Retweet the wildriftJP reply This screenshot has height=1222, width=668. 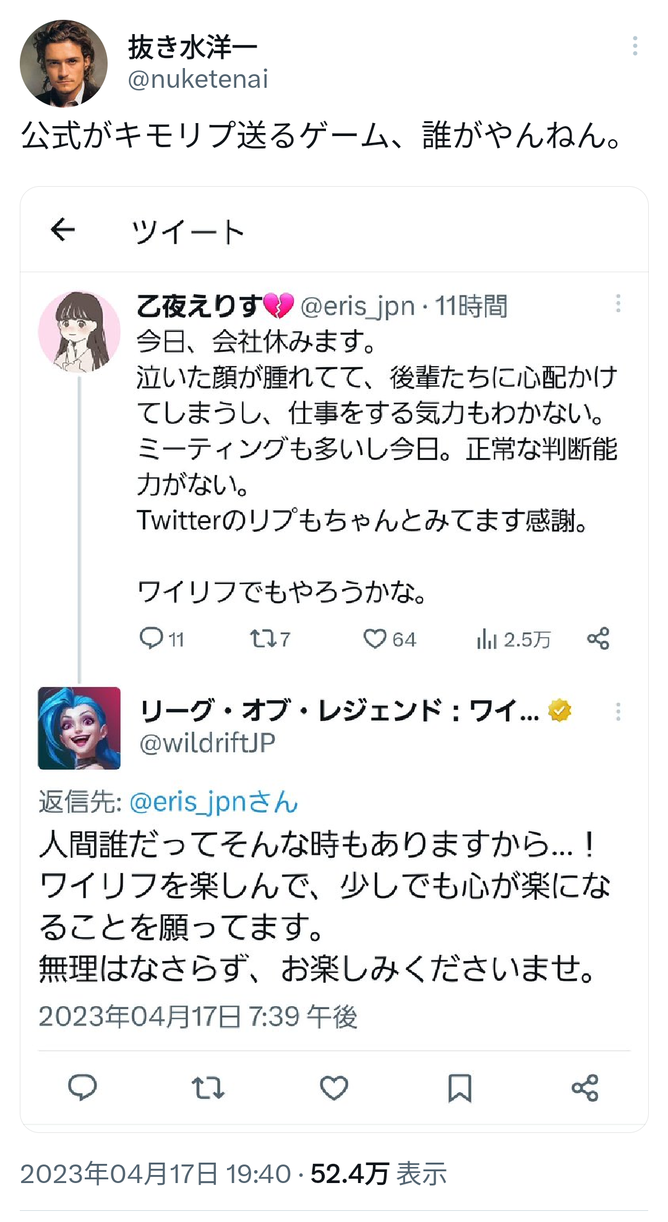tap(208, 1088)
